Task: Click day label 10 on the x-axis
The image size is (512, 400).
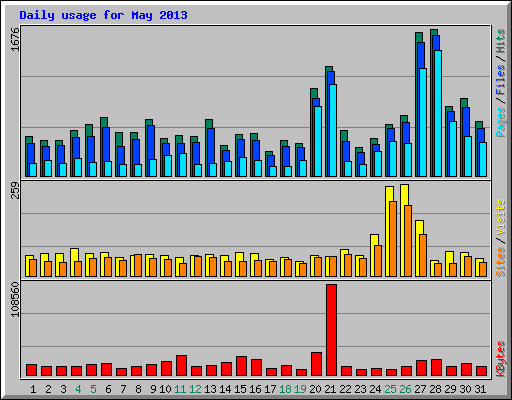Action: tap(165, 389)
